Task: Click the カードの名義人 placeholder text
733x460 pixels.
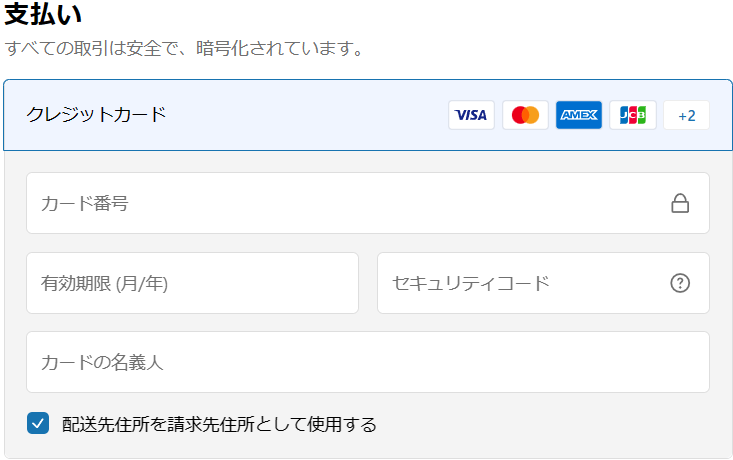Action: point(102,362)
